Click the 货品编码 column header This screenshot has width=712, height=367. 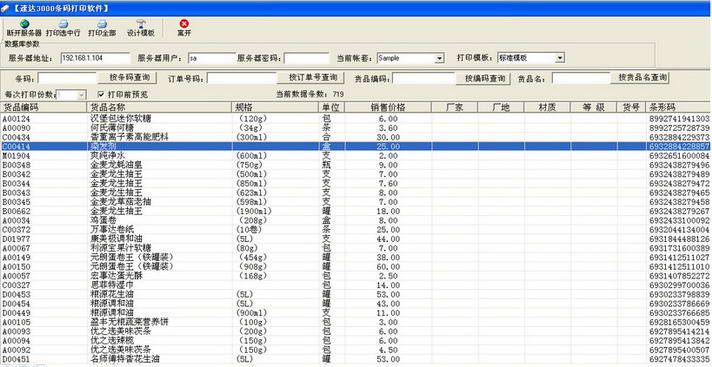pos(43,107)
